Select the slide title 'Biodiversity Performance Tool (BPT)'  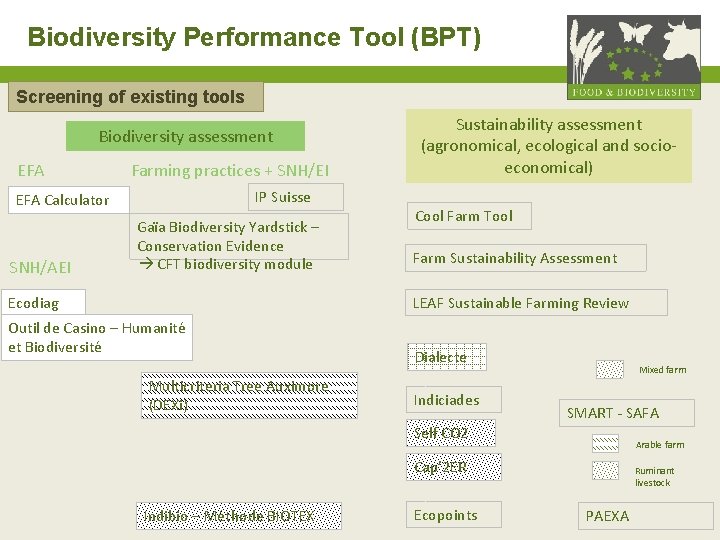tap(254, 38)
